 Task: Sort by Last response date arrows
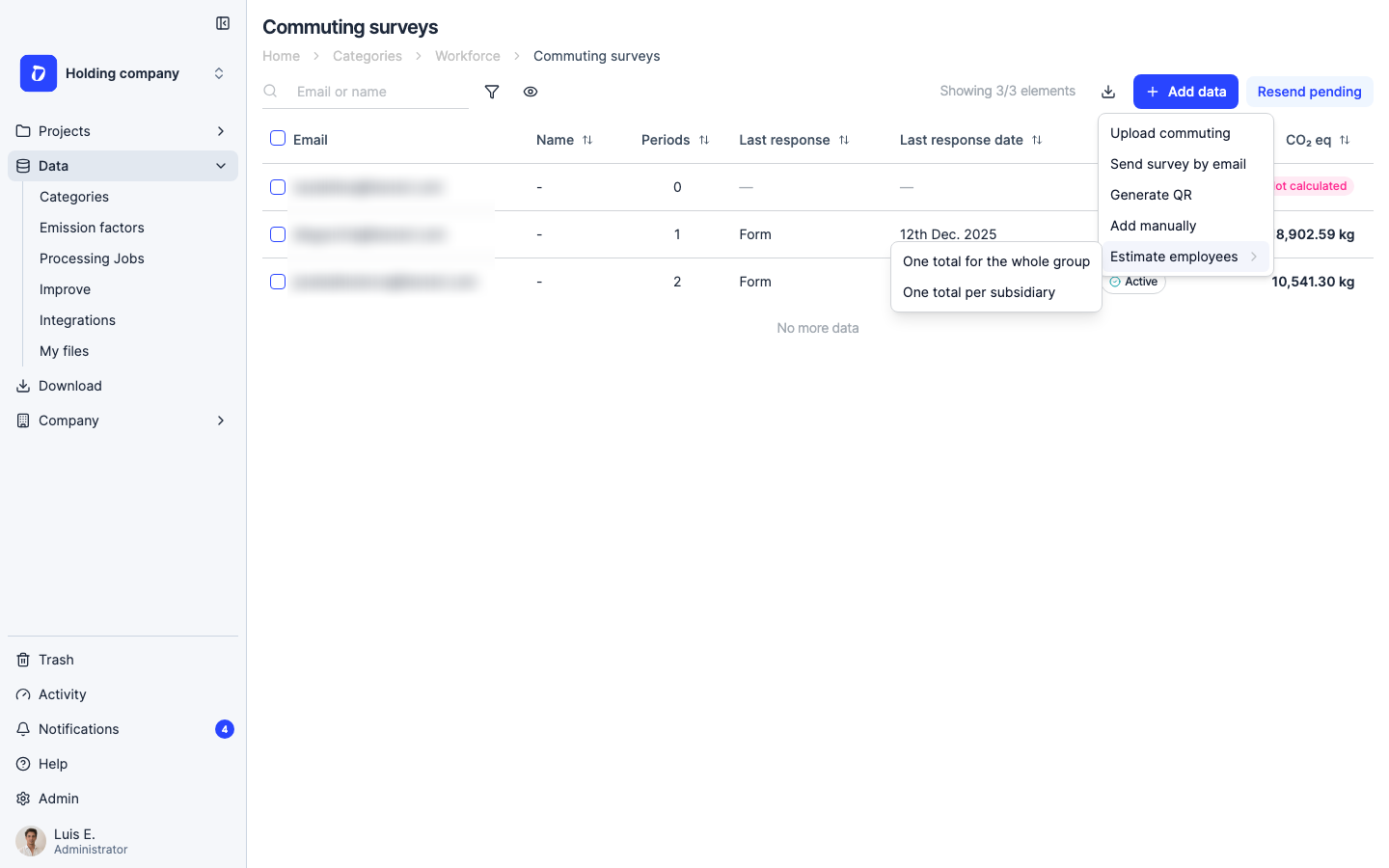pyautogui.click(x=1037, y=140)
